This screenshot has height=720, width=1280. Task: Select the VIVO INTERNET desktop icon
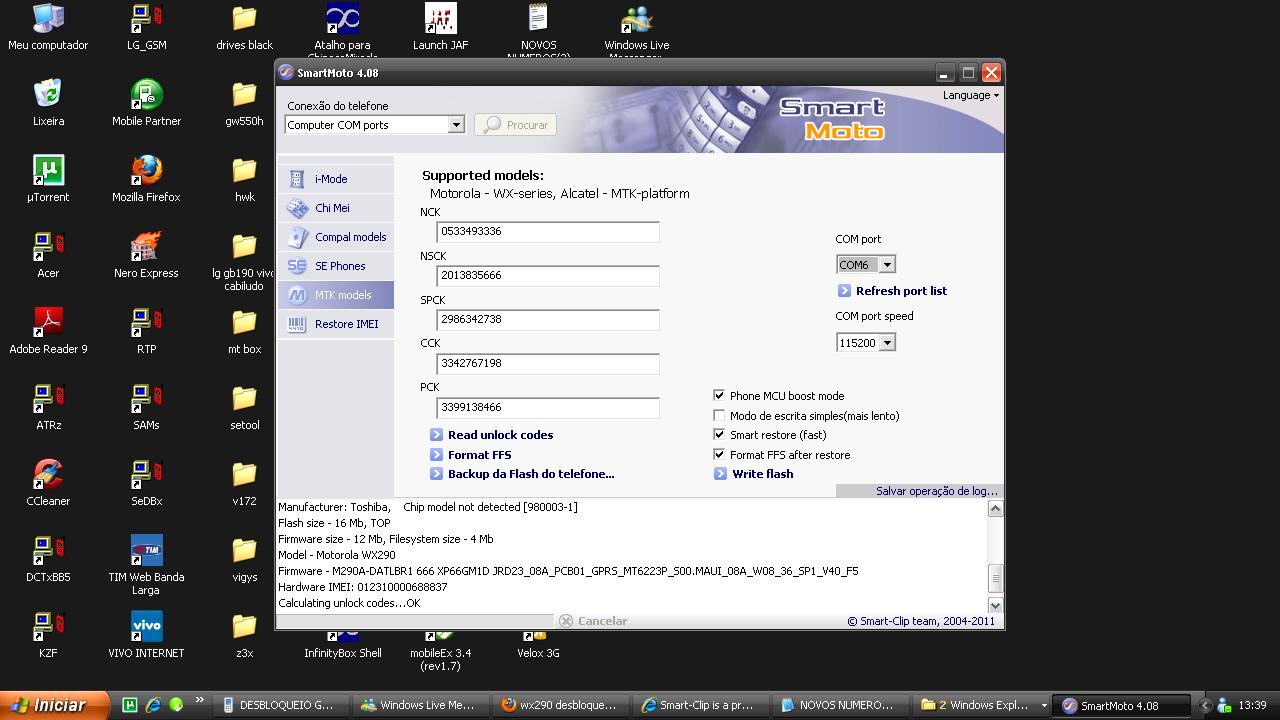pos(147,635)
